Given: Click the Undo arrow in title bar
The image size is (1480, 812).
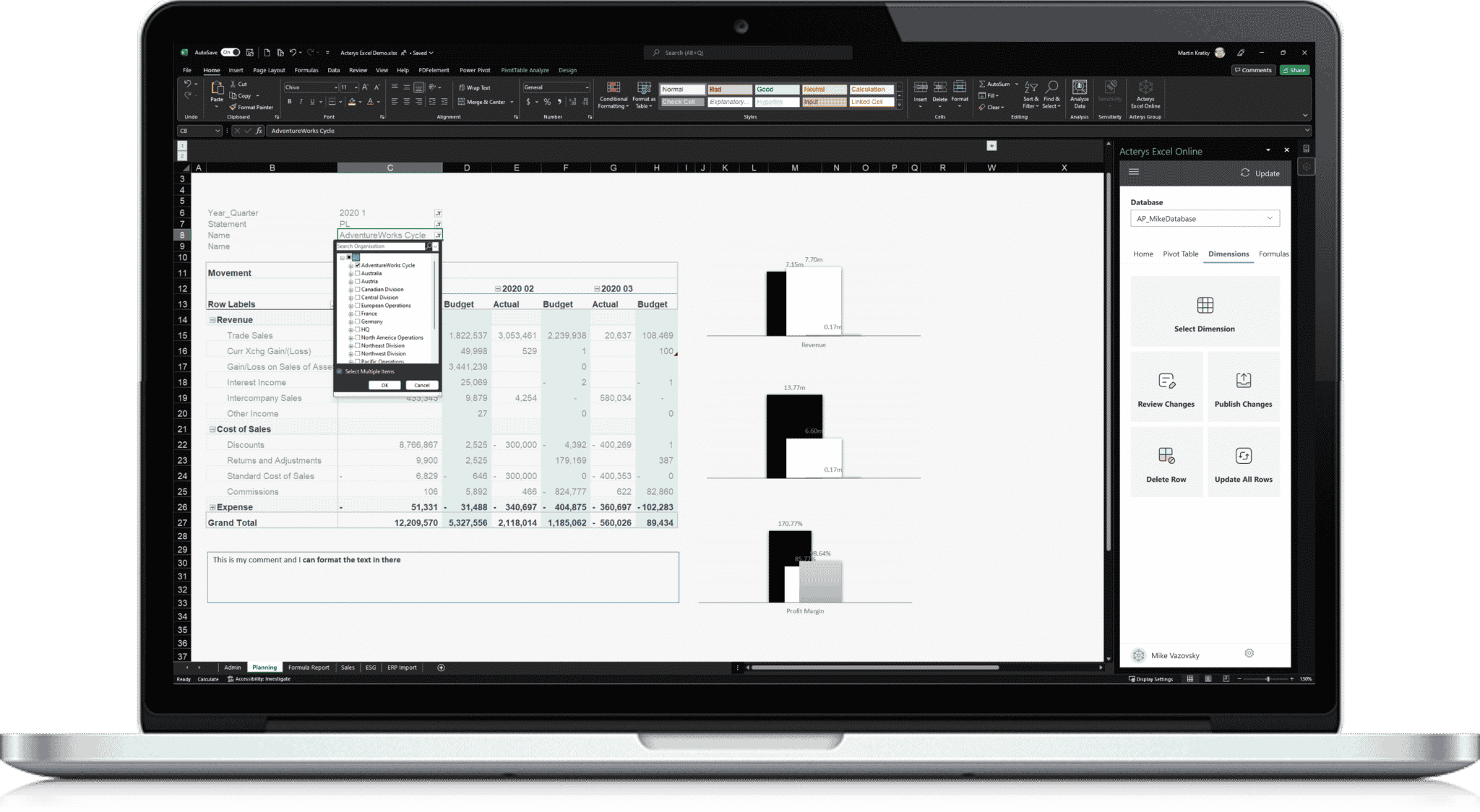Looking at the screenshot, I should 293,53.
